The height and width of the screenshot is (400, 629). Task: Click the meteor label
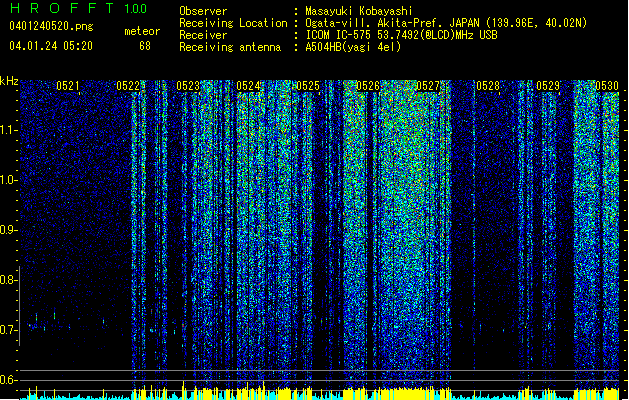[x=142, y=31]
